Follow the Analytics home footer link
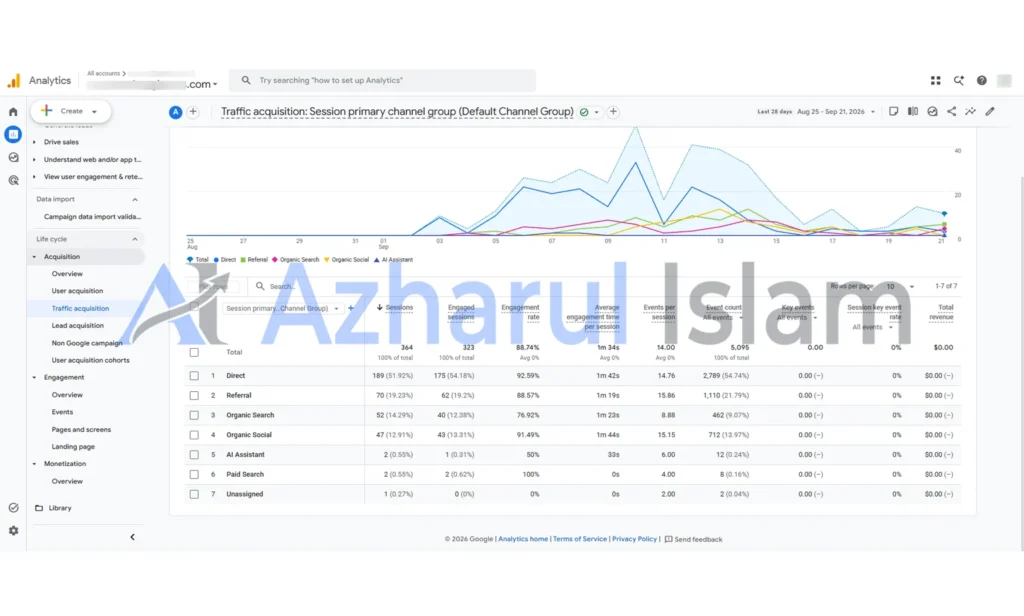 (x=523, y=539)
